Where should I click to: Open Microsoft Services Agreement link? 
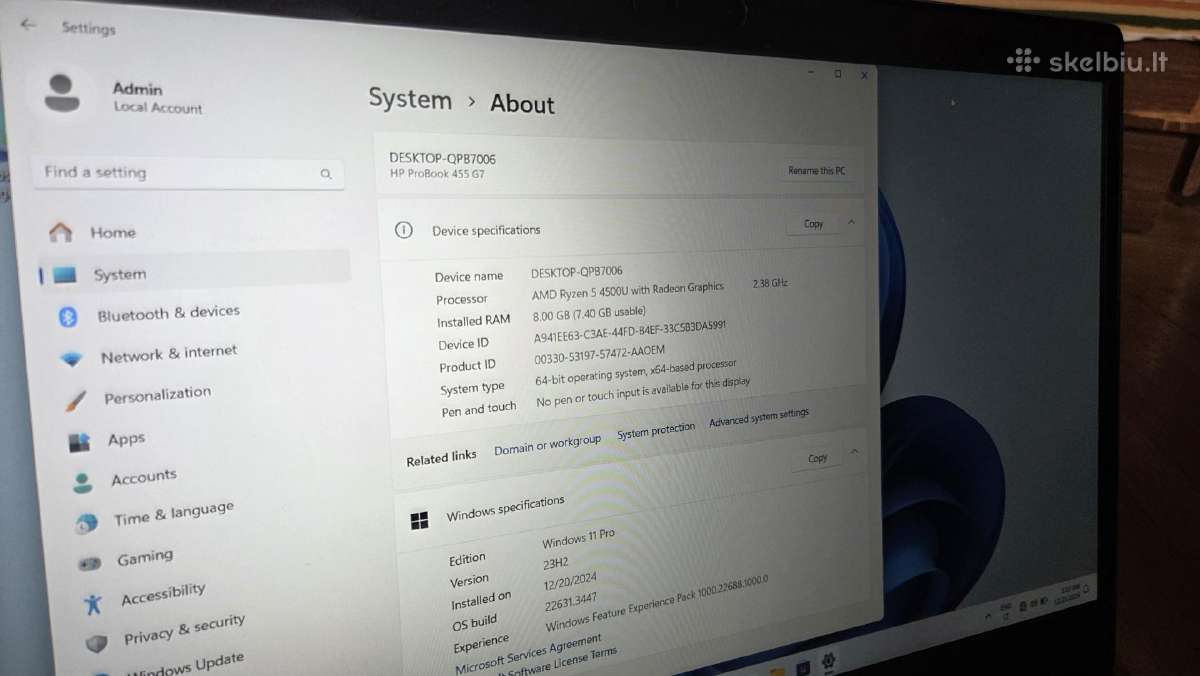(529, 654)
